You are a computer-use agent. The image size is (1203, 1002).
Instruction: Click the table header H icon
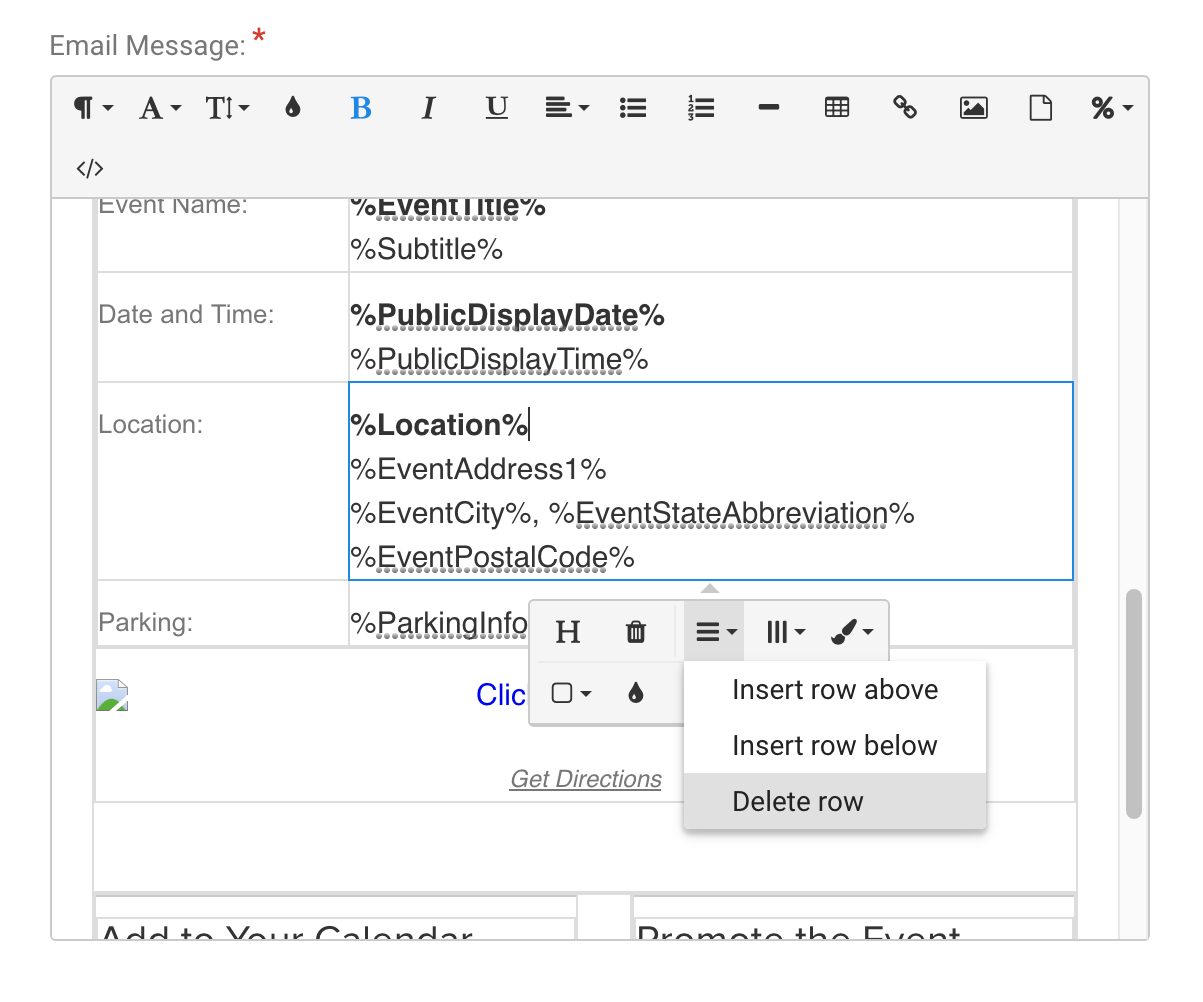pos(568,632)
